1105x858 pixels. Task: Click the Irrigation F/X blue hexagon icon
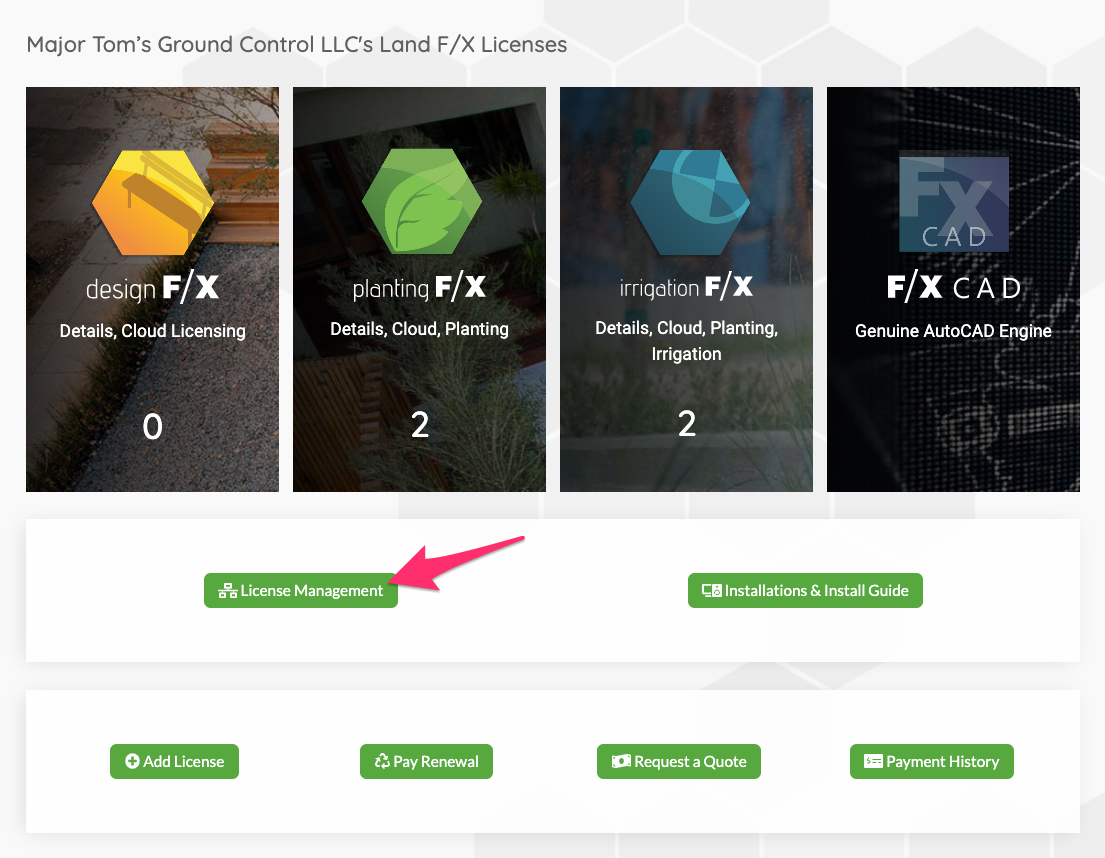pos(690,202)
